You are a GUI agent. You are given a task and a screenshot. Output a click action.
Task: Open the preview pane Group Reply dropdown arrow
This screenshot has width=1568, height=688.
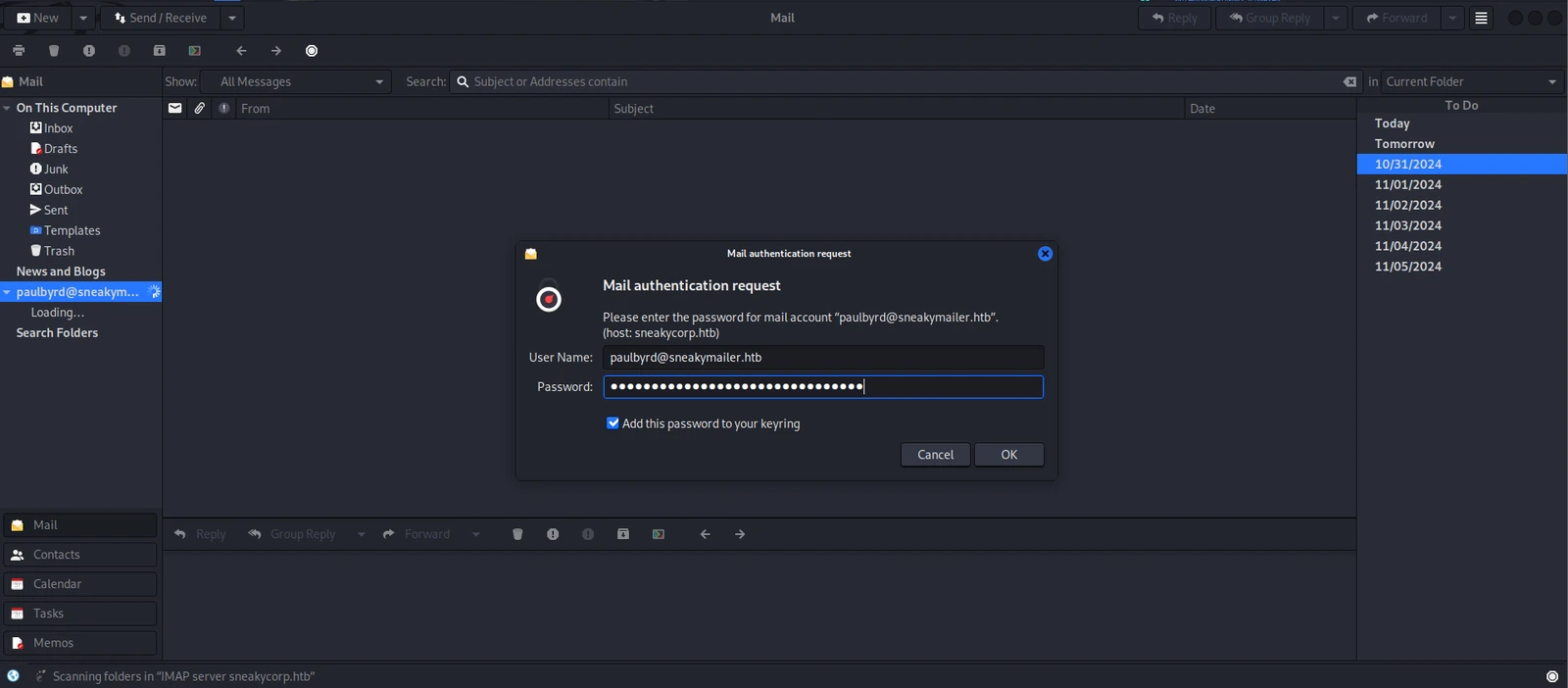click(x=362, y=534)
